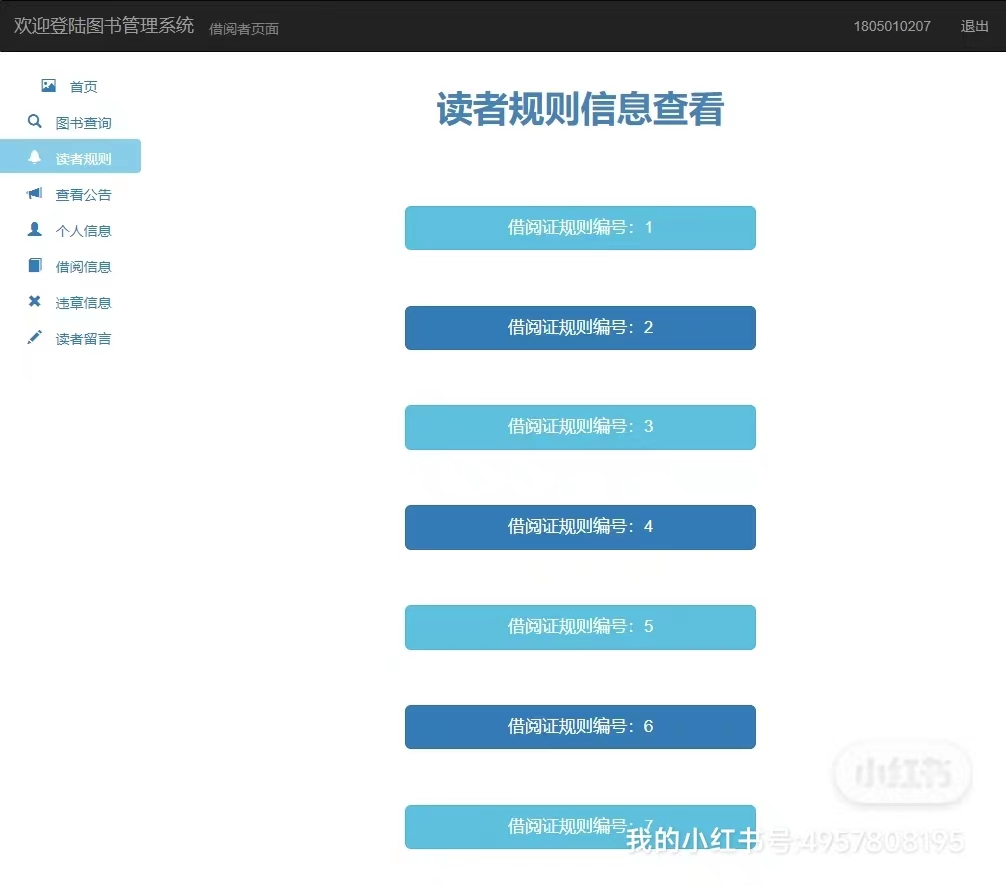Click the person icon for 个人信息

point(35,229)
